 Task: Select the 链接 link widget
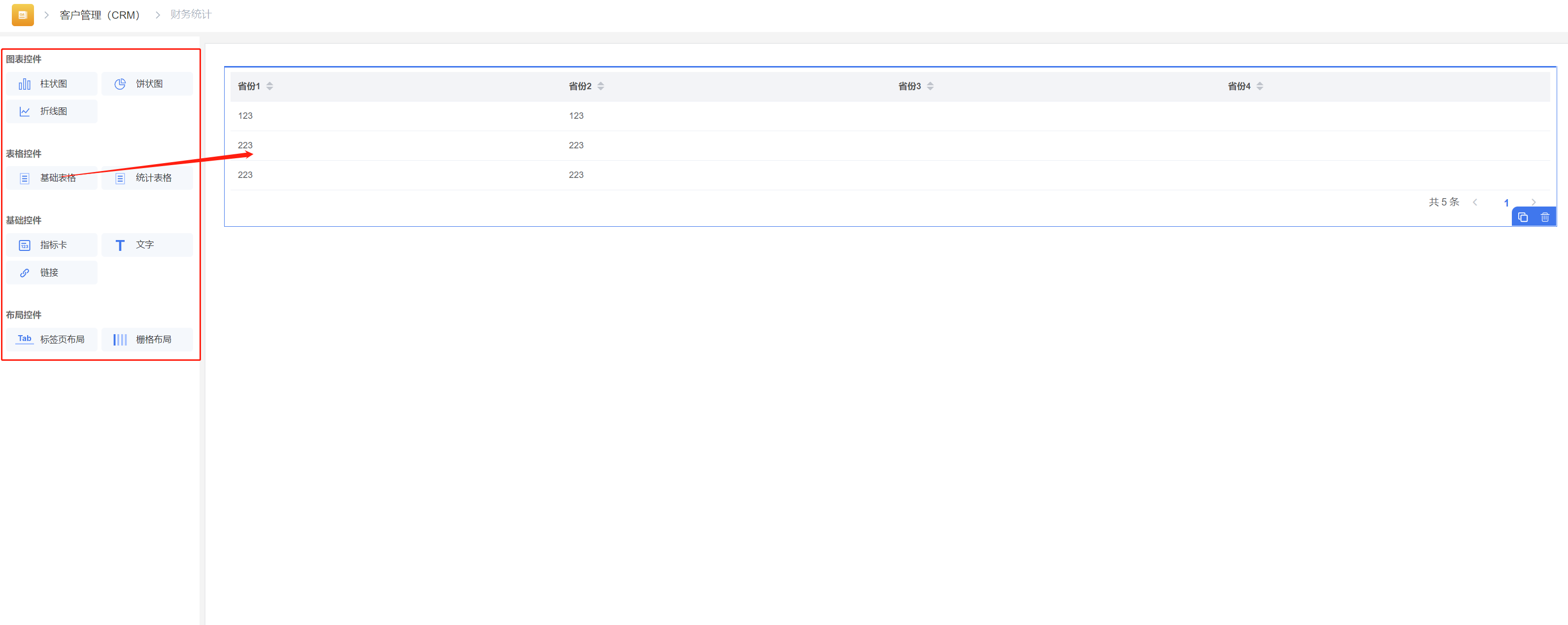pos(52,273)
